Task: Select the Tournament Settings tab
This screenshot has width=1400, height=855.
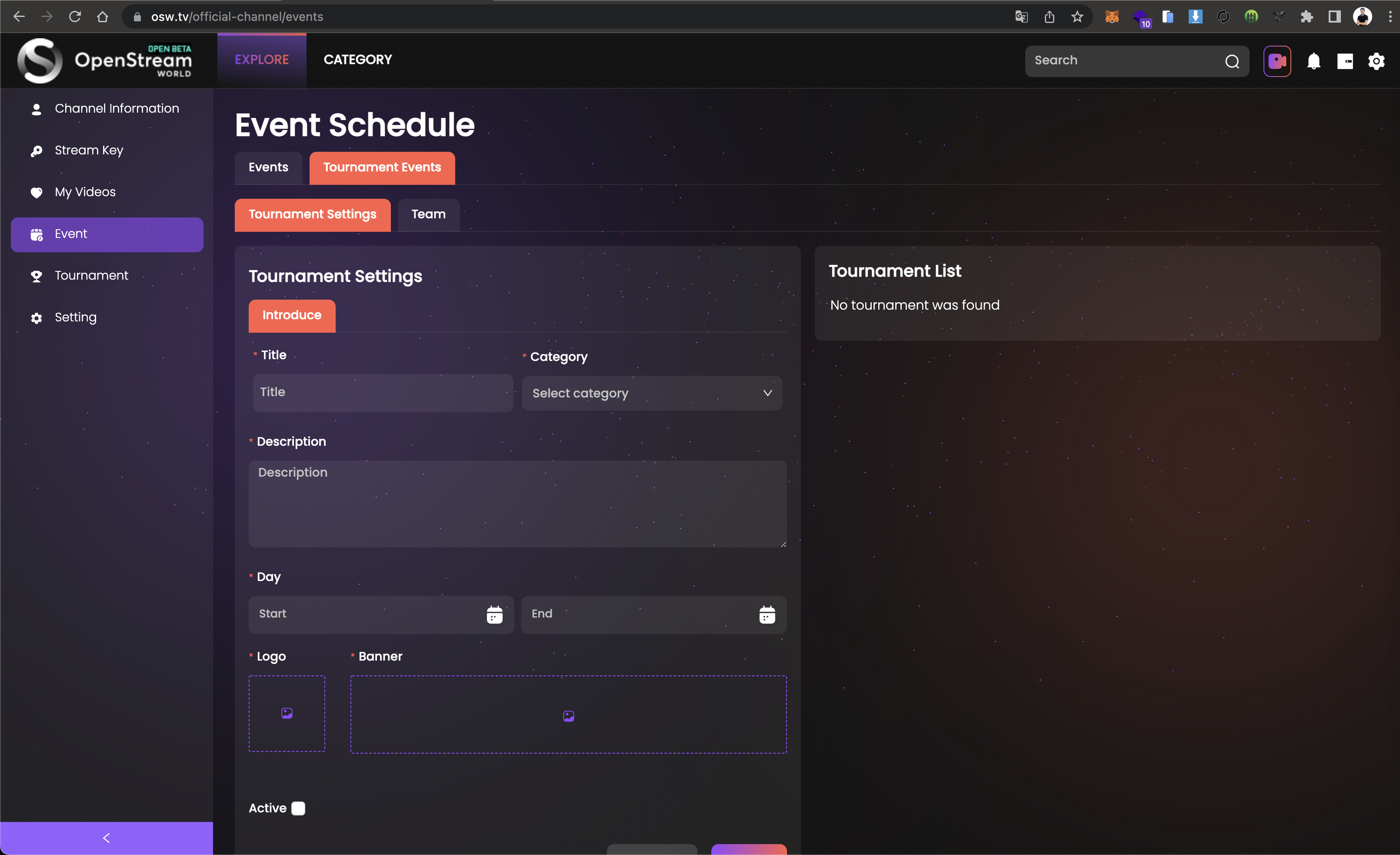Action: click(x=313, y=214)
